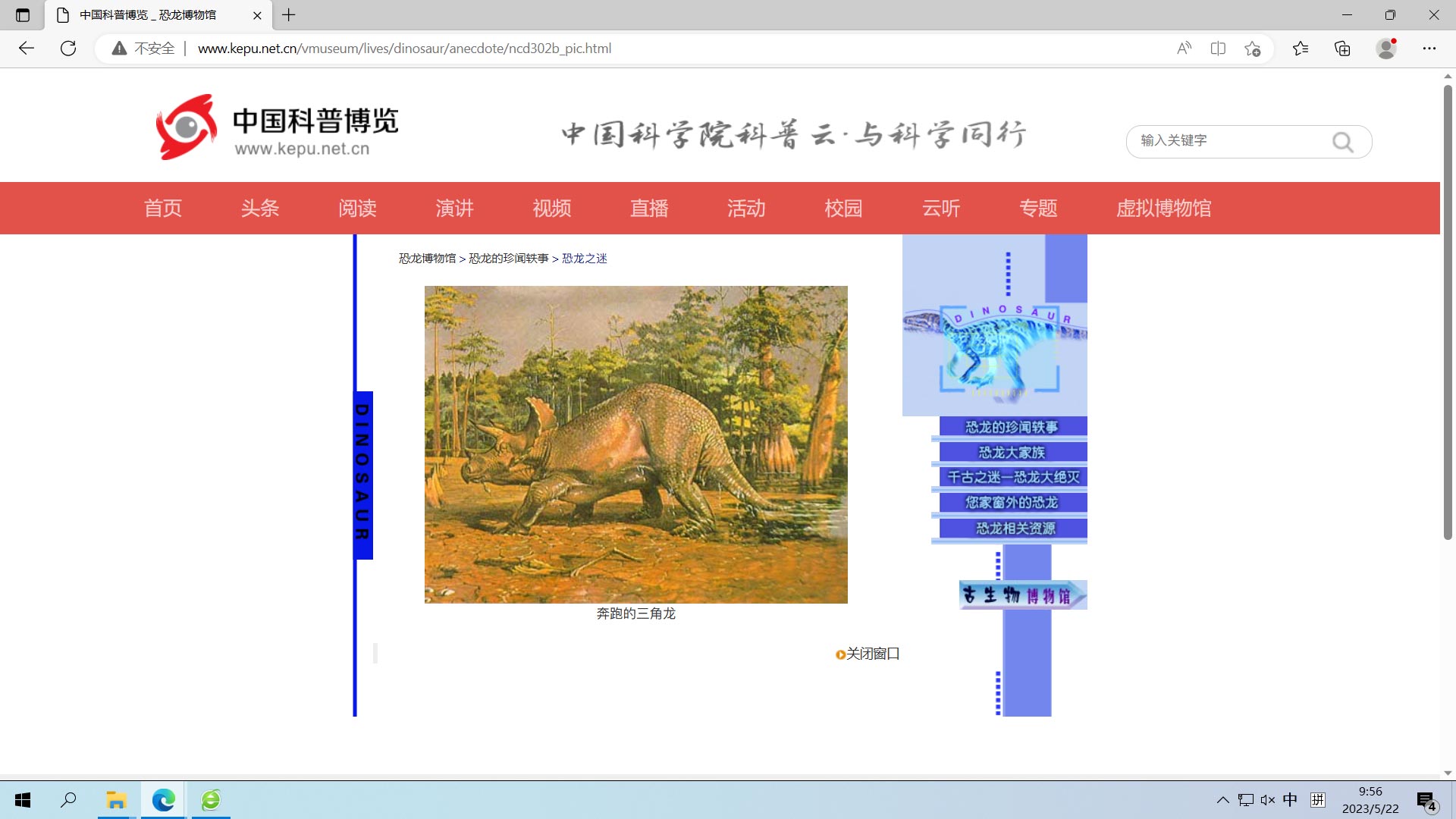Click the back arrow in browser
The width and height of the screenshot is (1456, 819).
point(27,49)
